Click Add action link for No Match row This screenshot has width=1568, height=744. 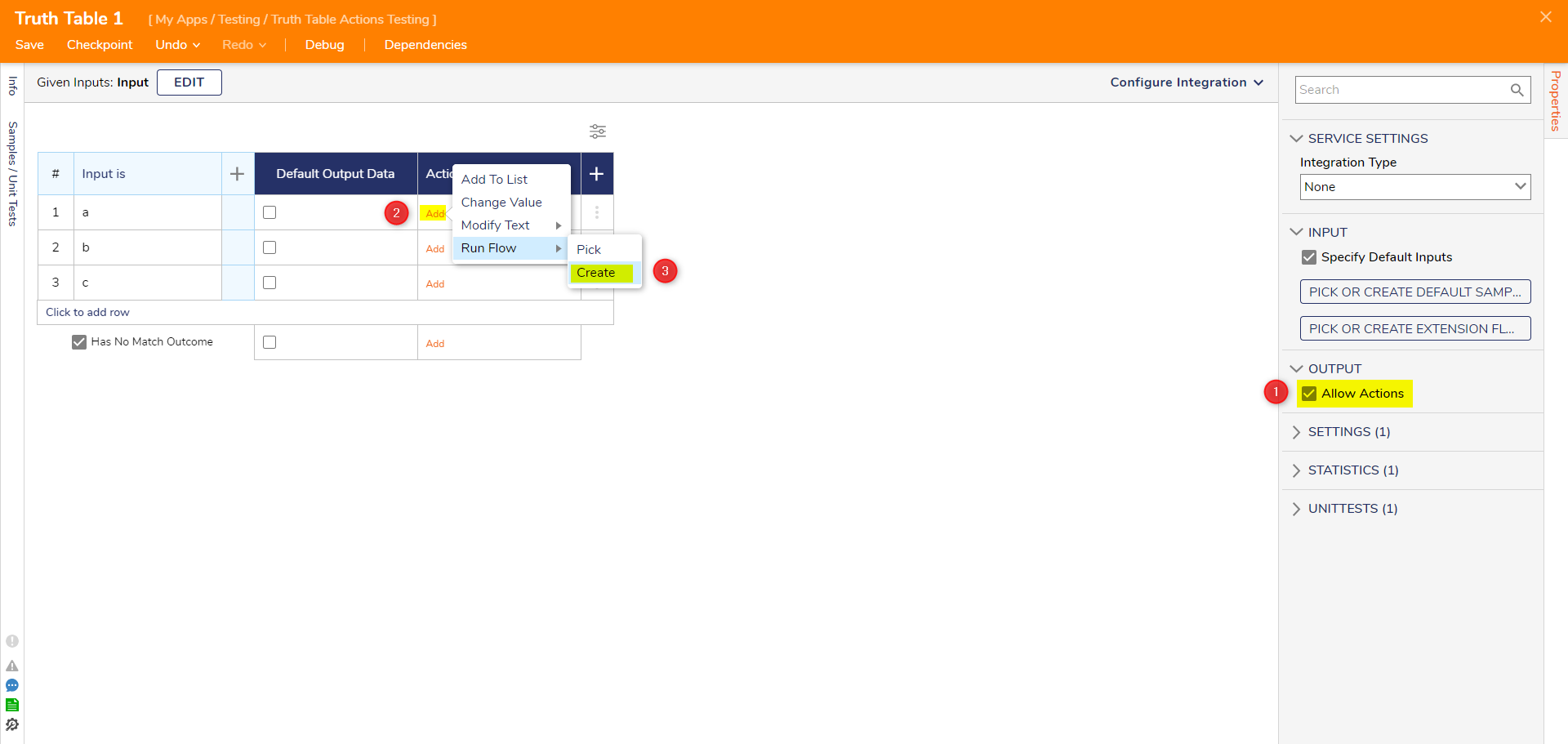point(435,344)
